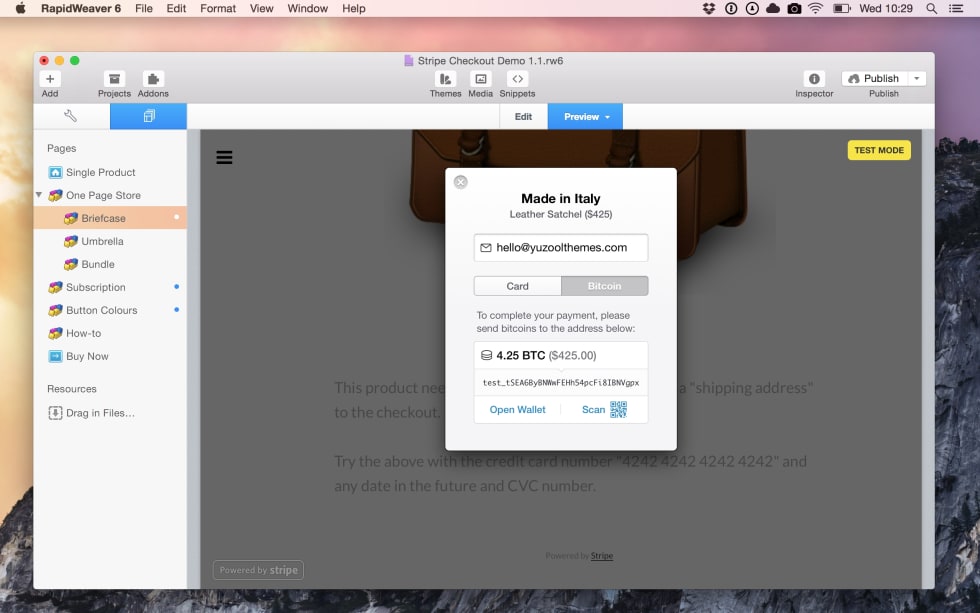
Task: Open the Wi-Fi status menu
Action: pos(816,8)
